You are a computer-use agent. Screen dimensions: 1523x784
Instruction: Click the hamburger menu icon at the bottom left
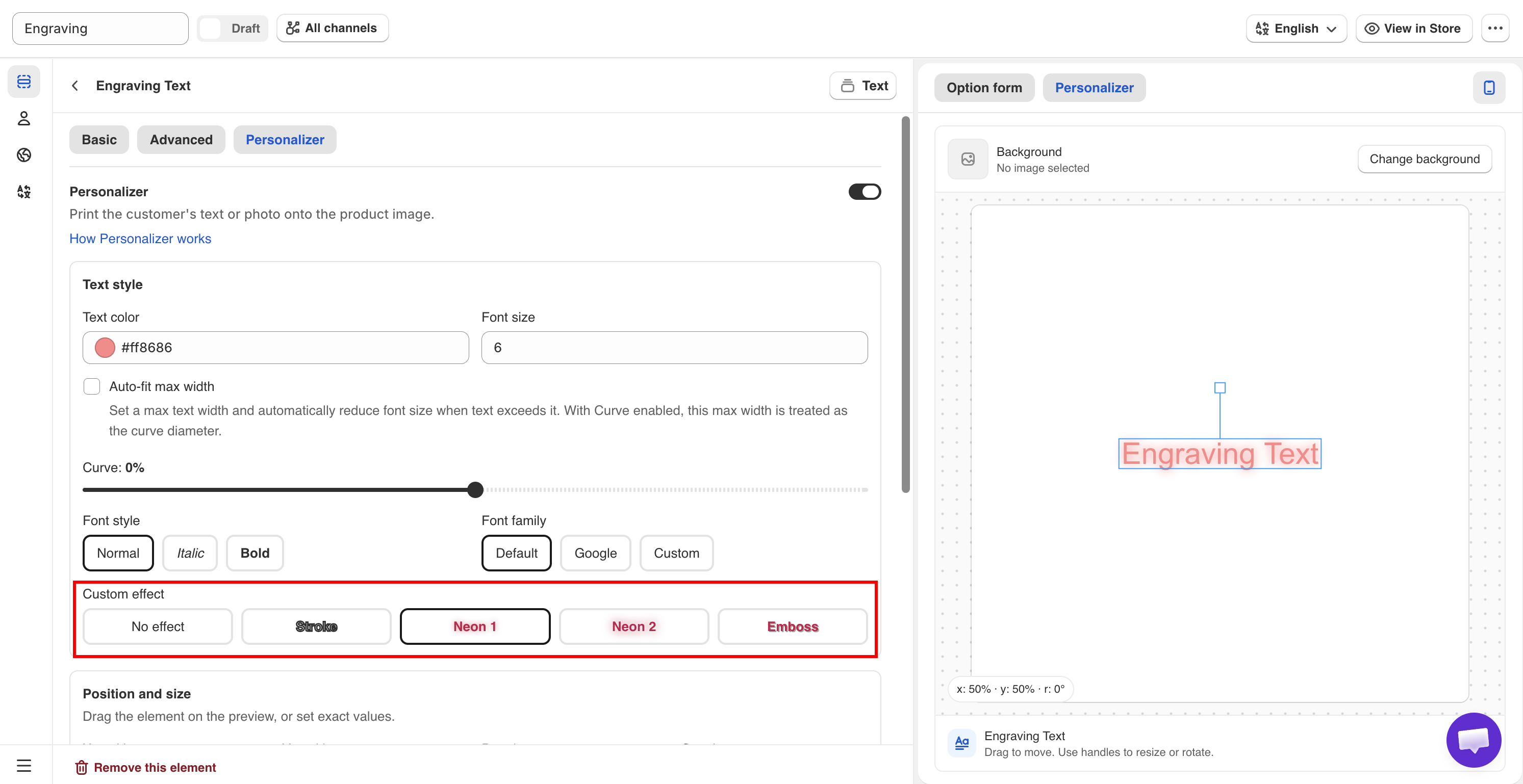click(23, 766)
